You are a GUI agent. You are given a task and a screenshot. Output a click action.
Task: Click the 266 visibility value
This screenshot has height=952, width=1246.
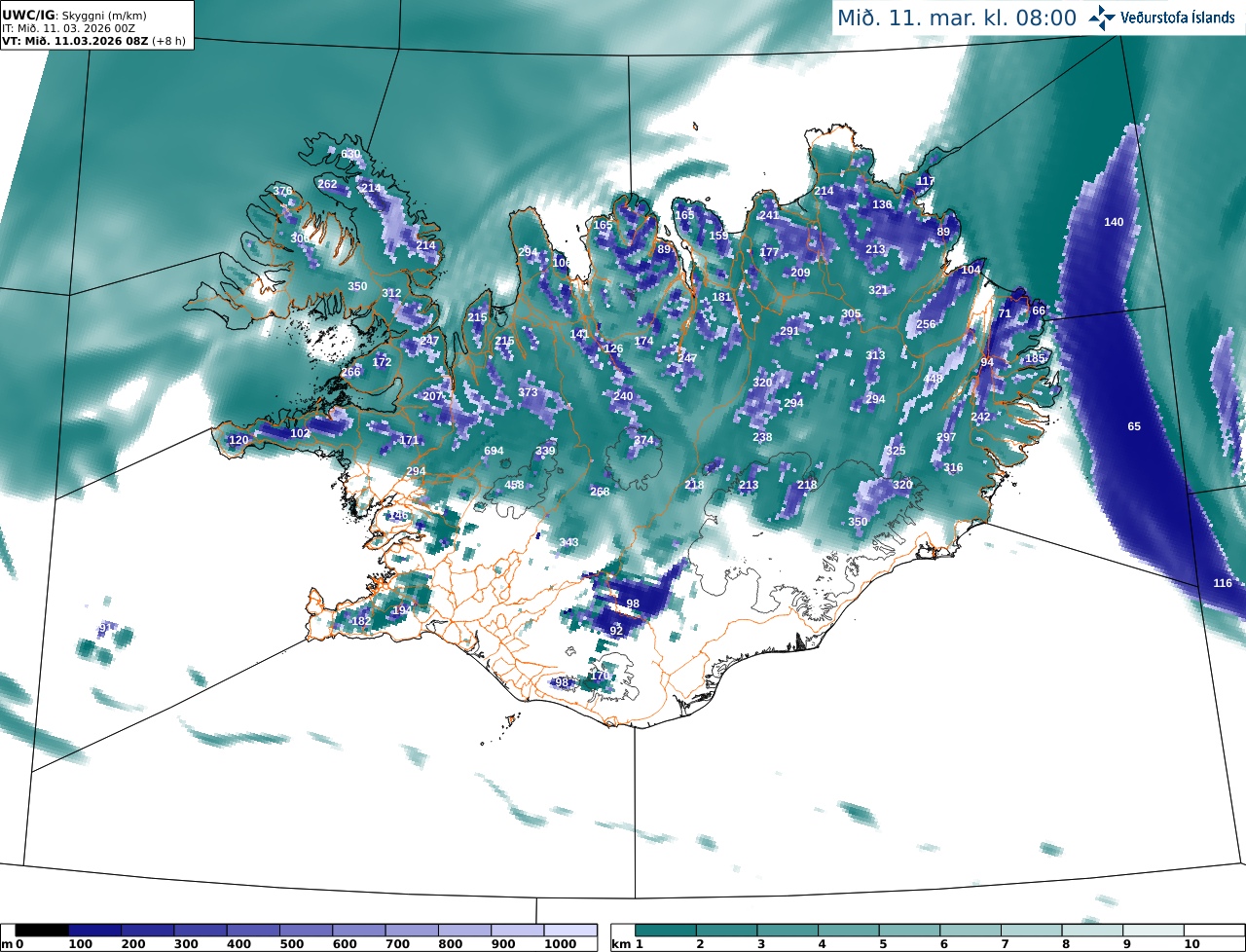pos(350,372)
